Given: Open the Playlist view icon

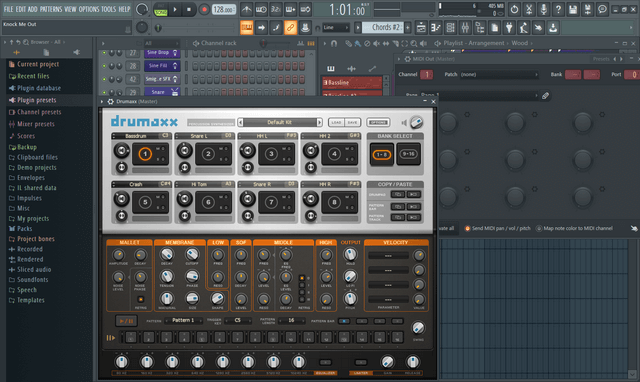Looking at the screenshot, I should coord(421,28).
